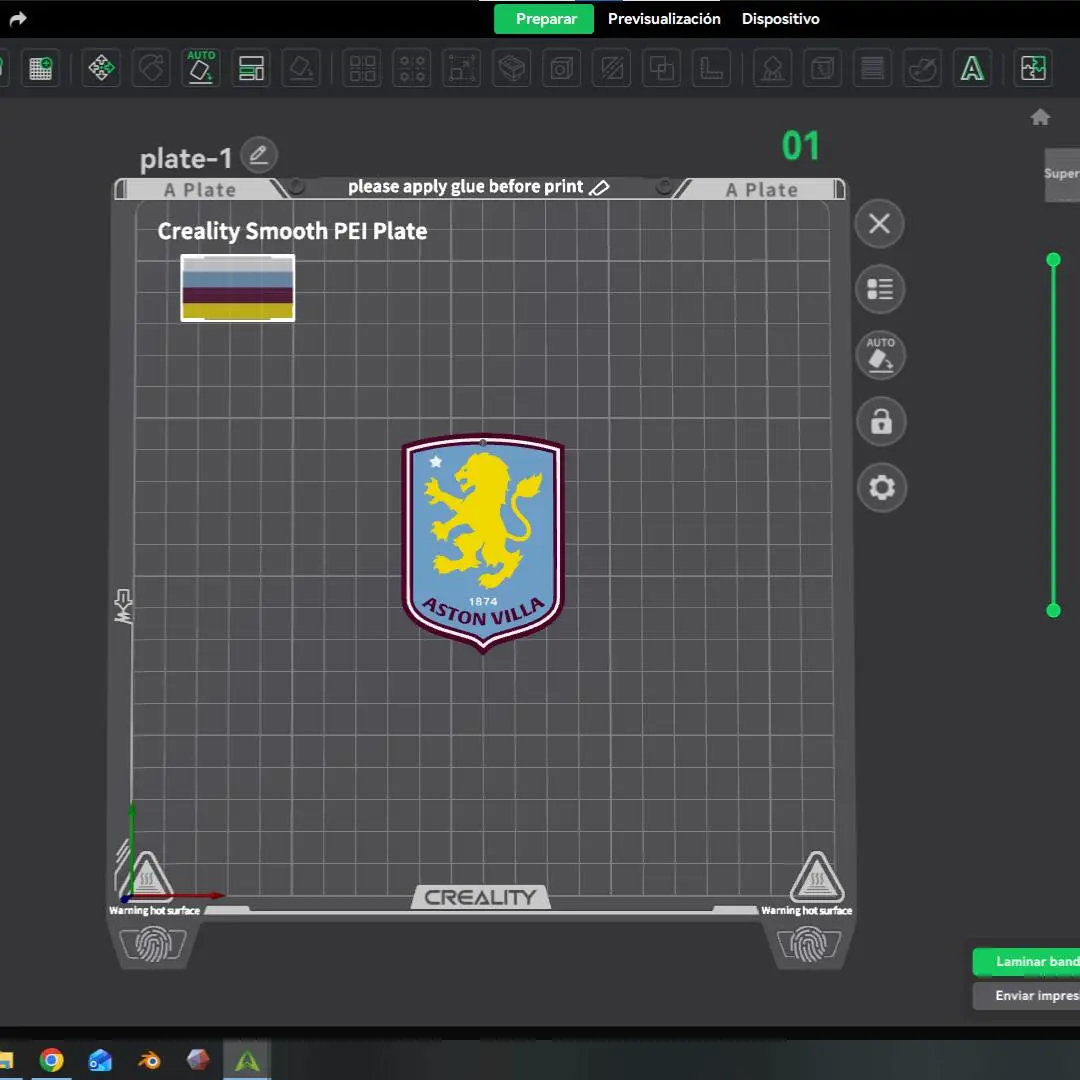Select the Cut tool with diagonal lines
This screenshot has width=1080, height=1080.
pyautogui.click(x=612, y=68)
